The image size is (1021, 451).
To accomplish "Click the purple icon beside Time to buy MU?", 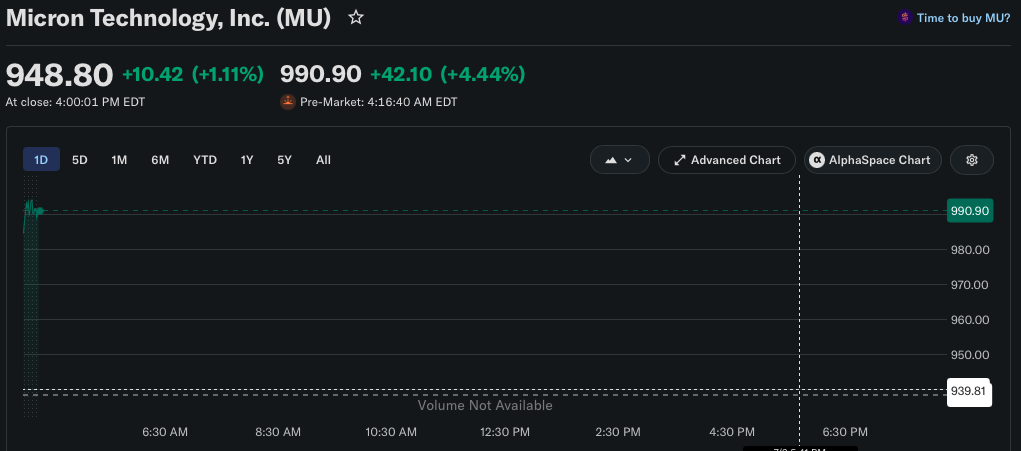I will click(904, 18).
